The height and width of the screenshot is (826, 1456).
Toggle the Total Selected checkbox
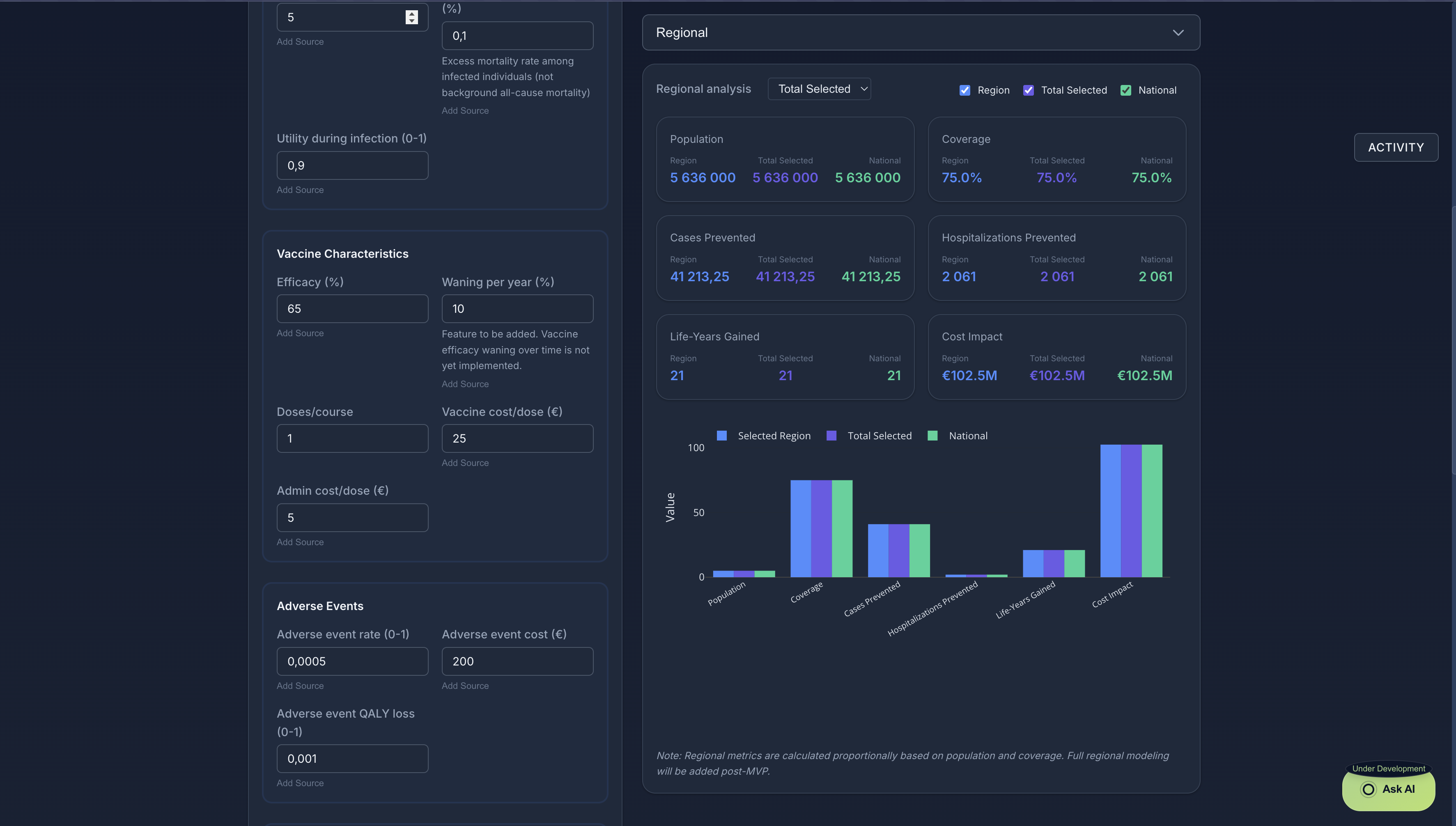(1028, 90)
